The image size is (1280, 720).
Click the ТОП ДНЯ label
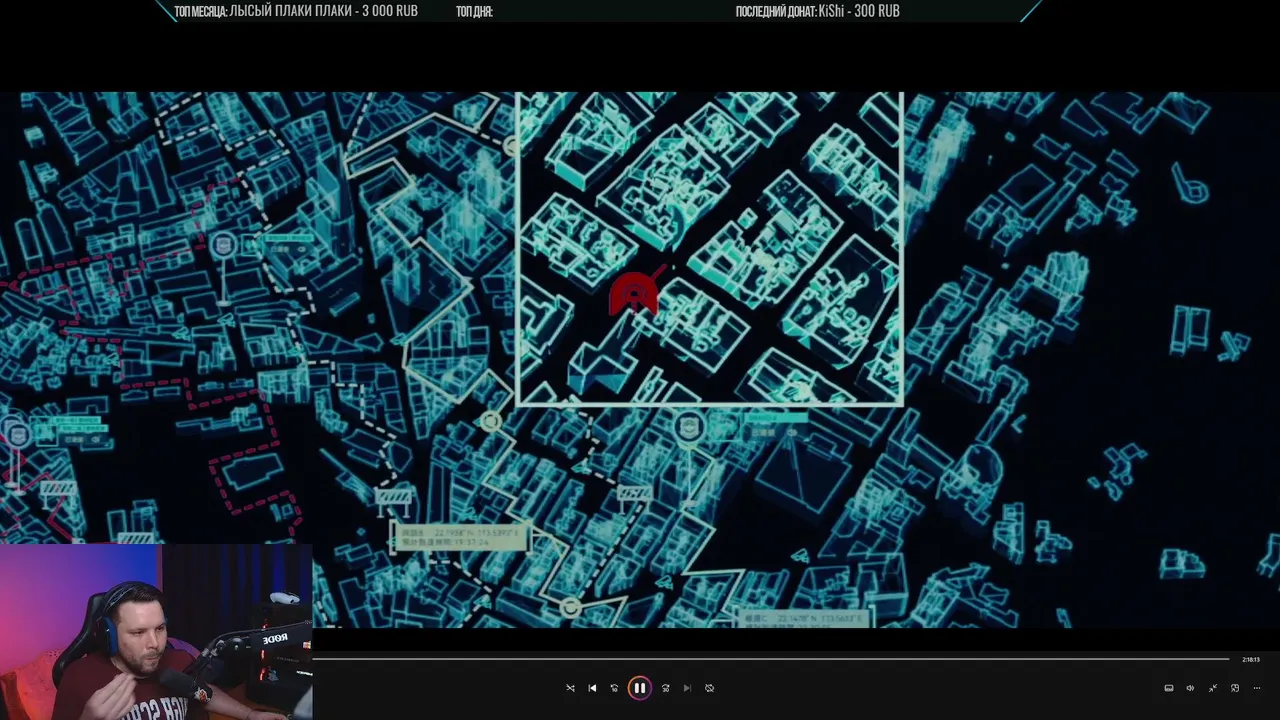474,11
